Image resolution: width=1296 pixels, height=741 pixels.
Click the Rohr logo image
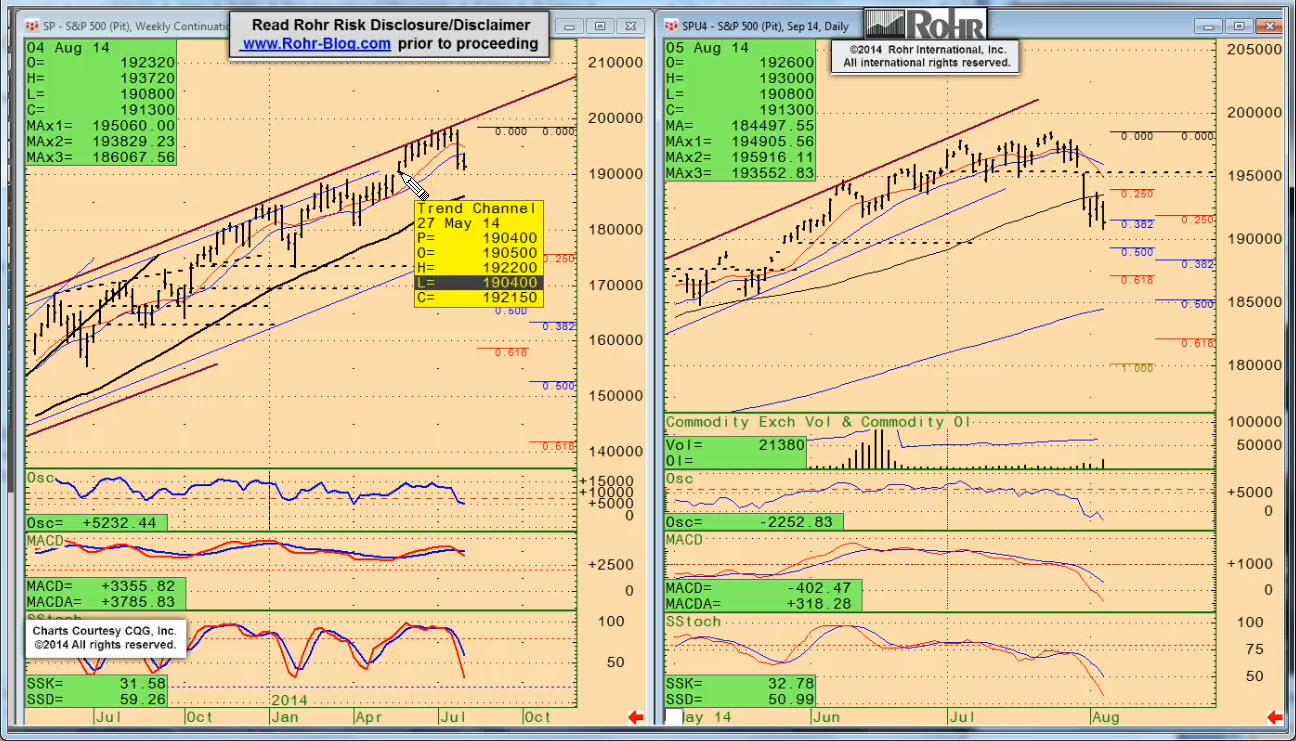point(925,25)
